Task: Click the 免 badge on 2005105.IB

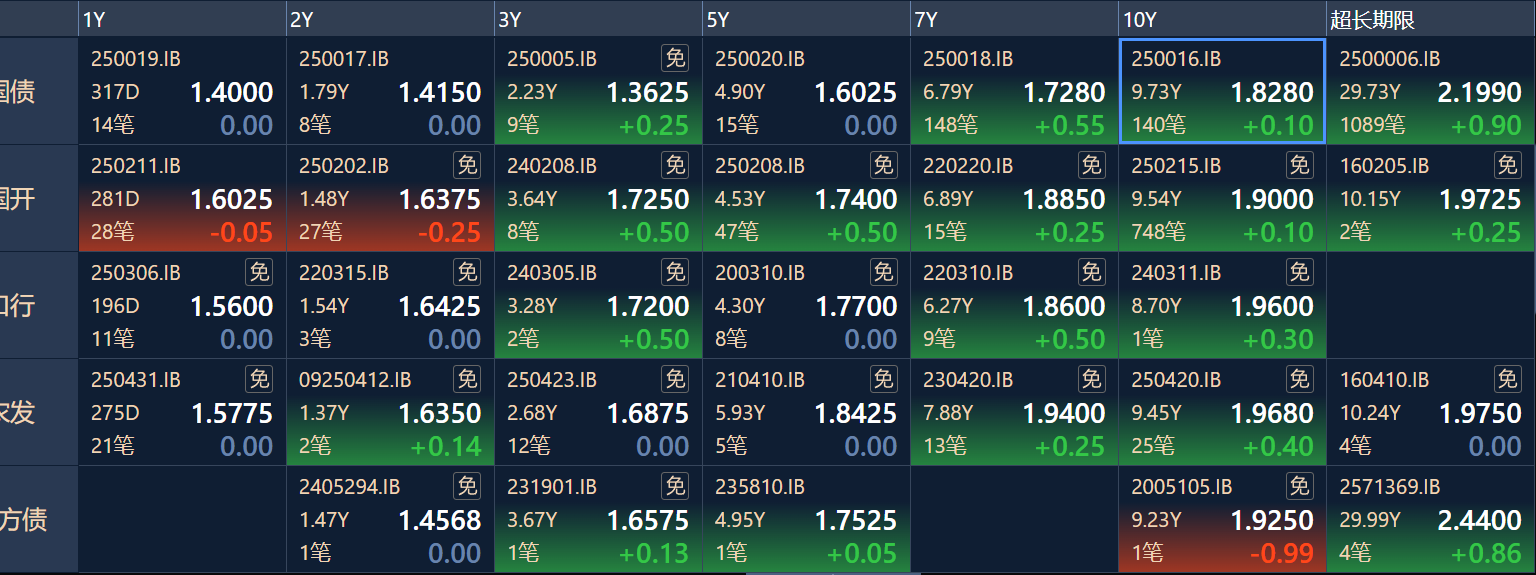Action: tap(1300, 486)
